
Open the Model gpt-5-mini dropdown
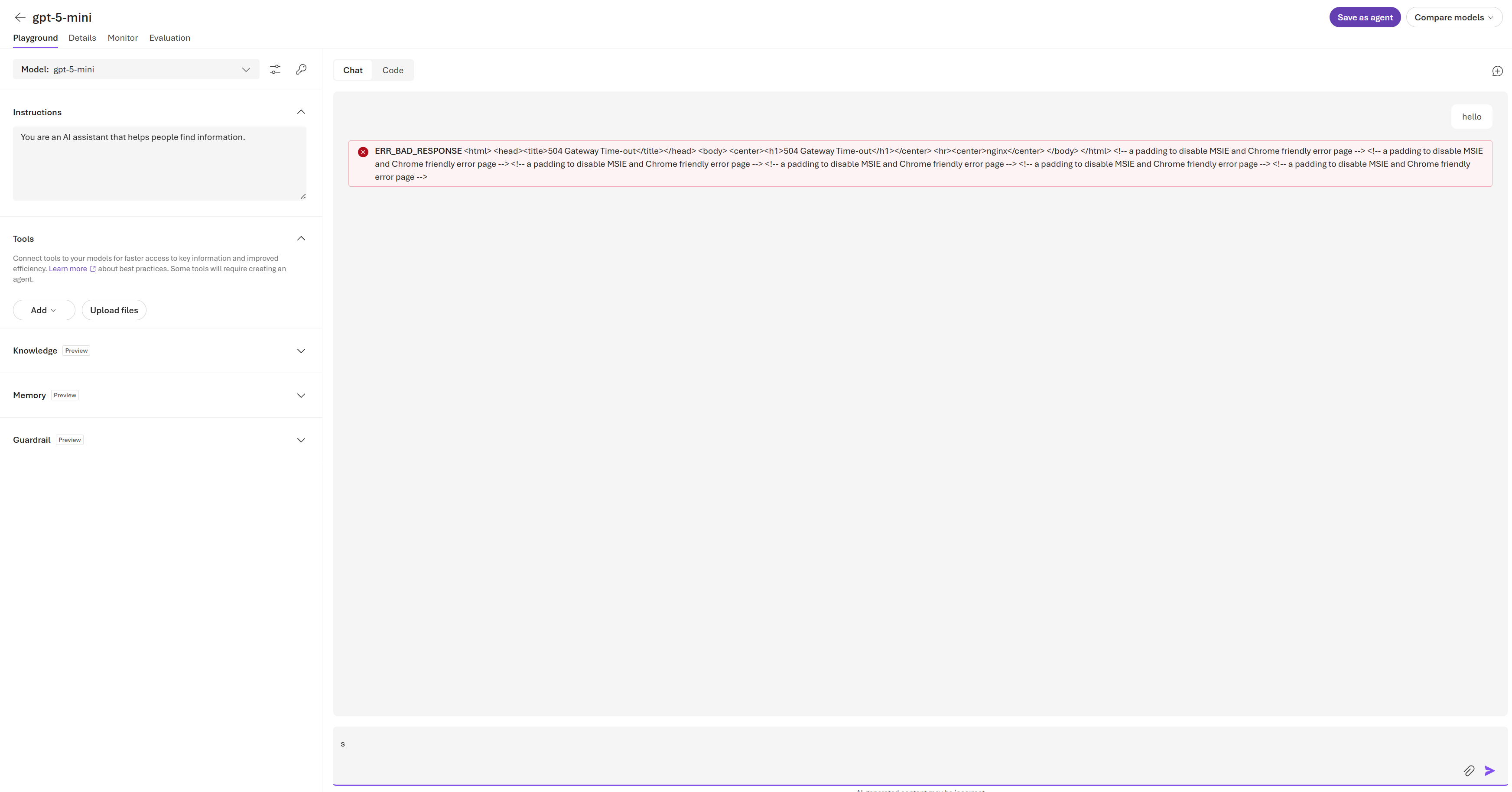[x=136, y=69]
